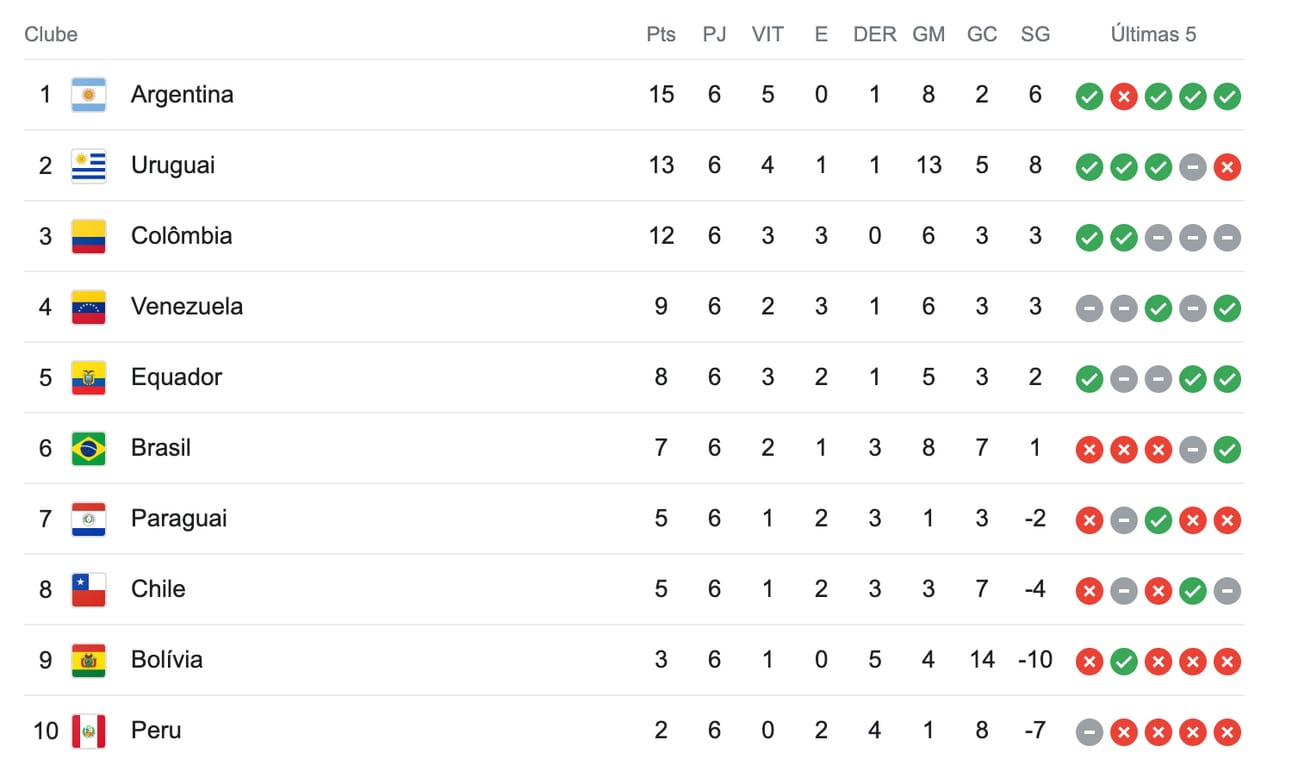Image resolution: width=1292 pixels, height=765 pixels.
Task: Click the Pts column header
Action: pos(660,34)
